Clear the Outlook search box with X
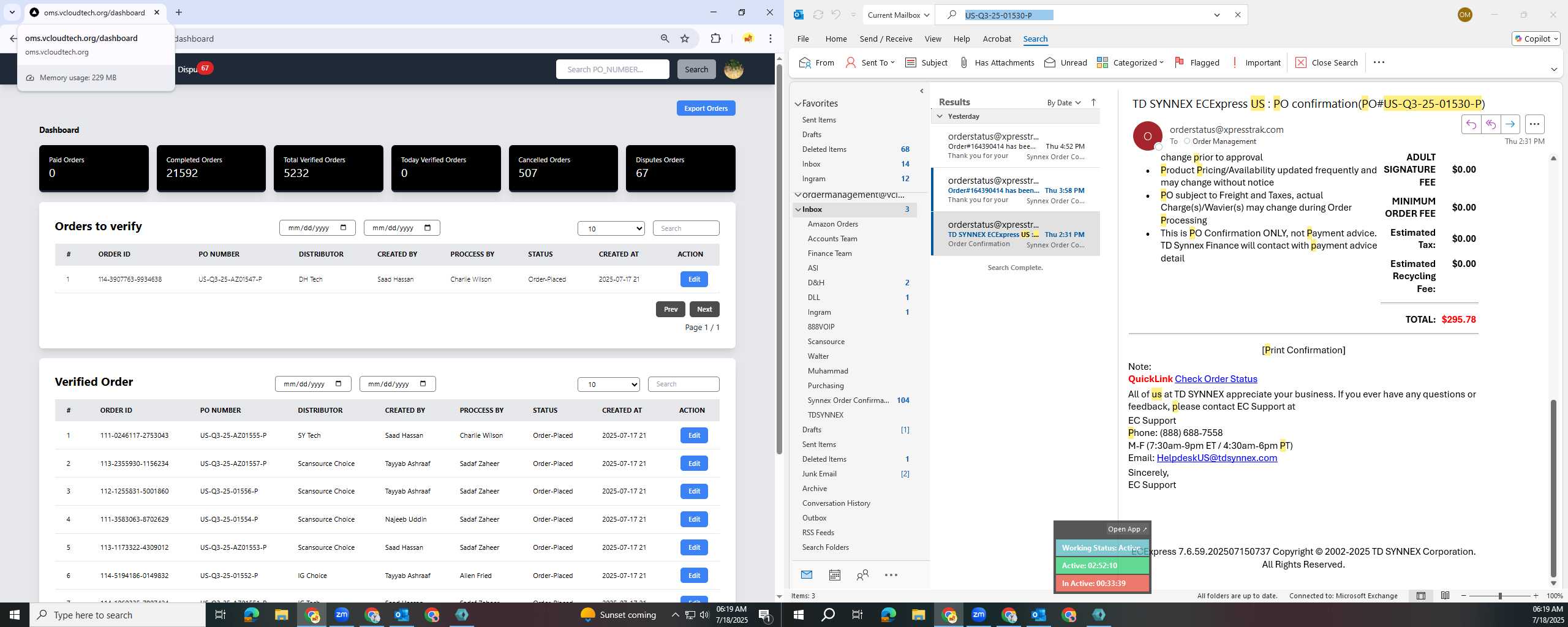This screenshot has width=1568, height=627. click(1237, 15)
